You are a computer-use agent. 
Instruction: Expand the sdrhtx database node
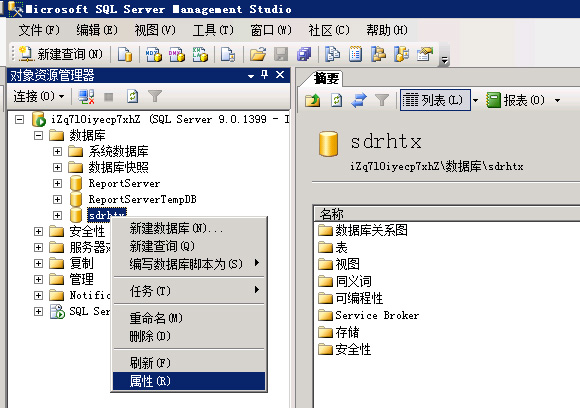tap(57, 215)
